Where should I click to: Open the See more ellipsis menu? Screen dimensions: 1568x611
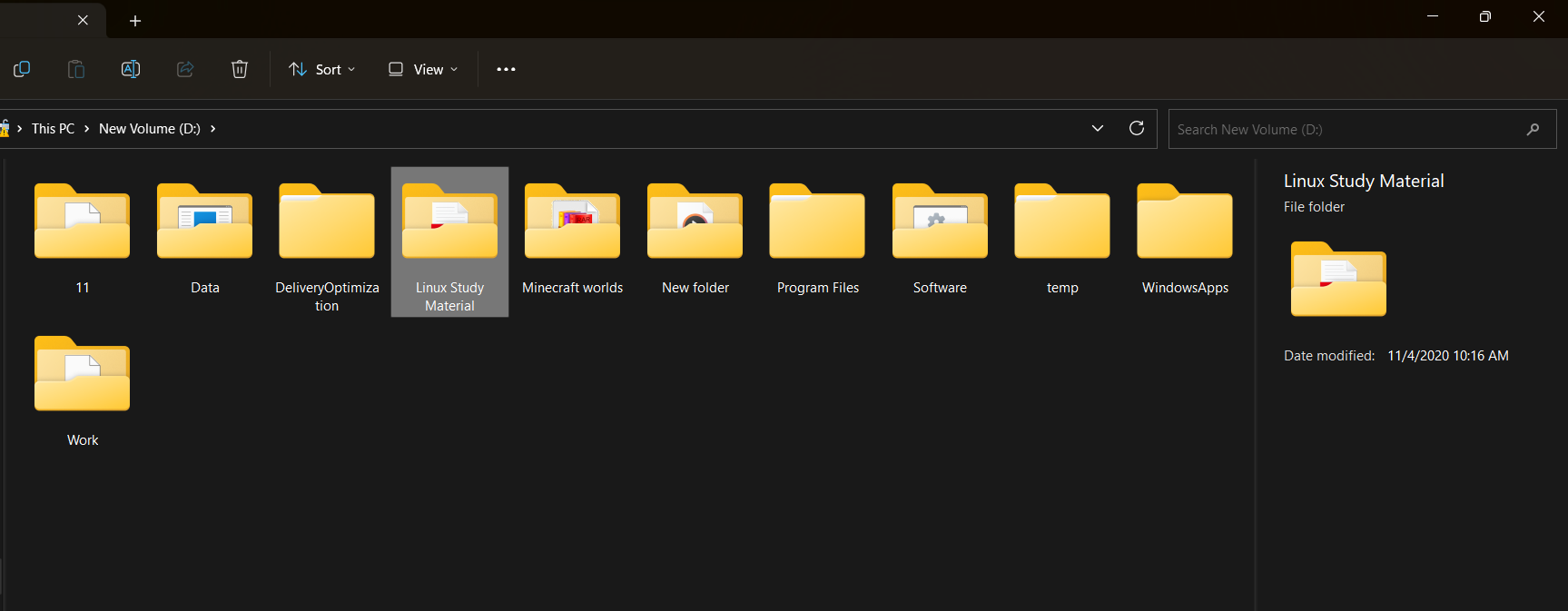point(506,69)
